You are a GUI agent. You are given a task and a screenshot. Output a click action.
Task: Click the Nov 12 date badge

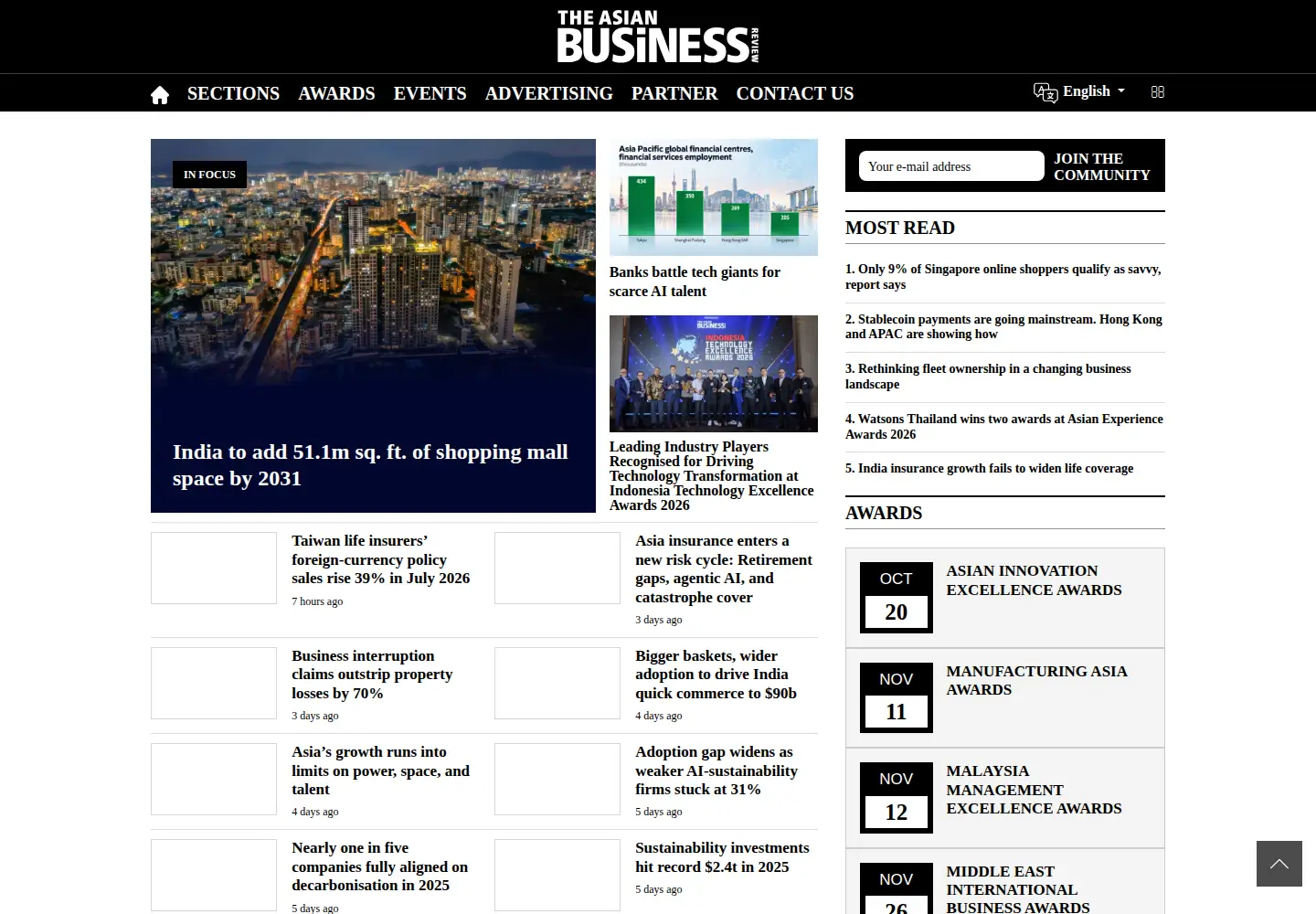pos(897,798)
